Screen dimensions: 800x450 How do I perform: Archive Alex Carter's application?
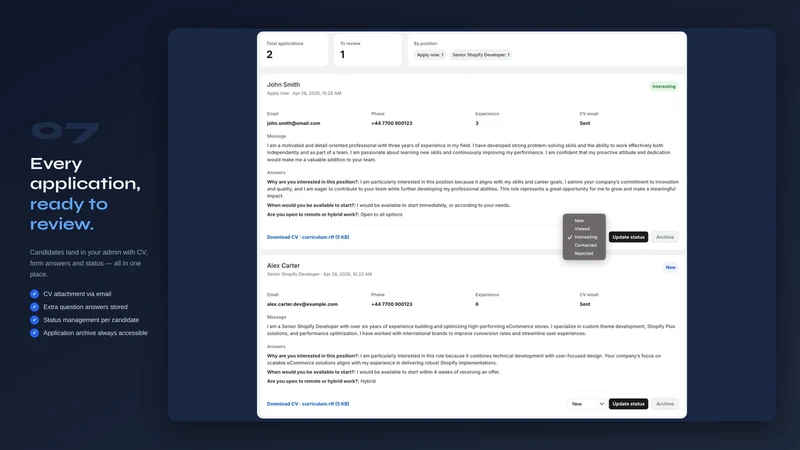[664, 404]
